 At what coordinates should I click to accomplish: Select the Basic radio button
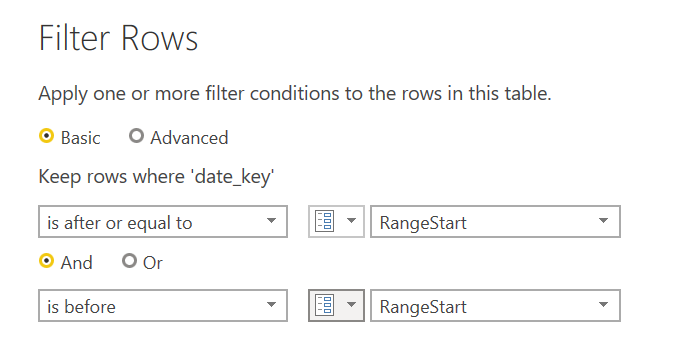pos(46,136)
